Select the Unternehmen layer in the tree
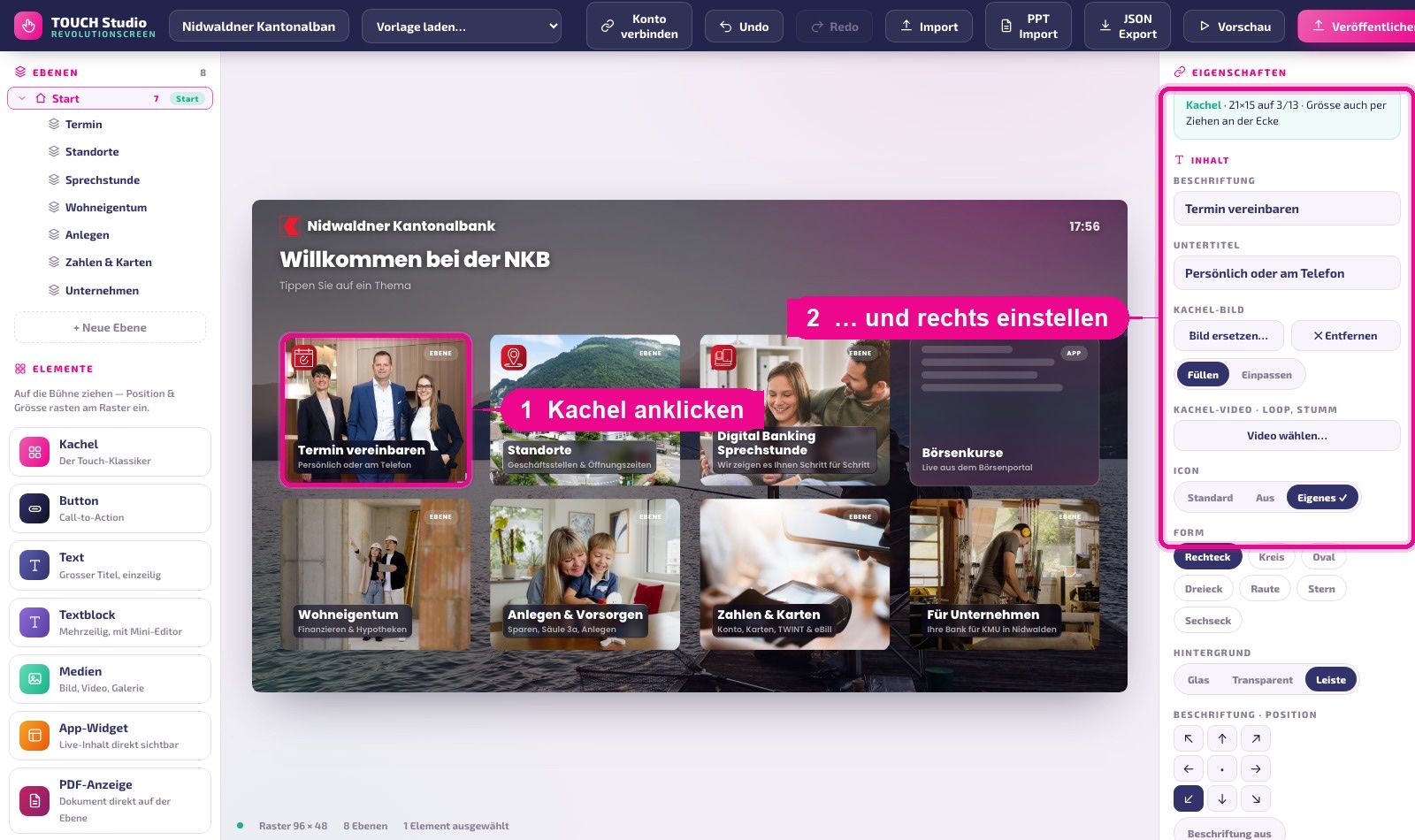This screenshot has width=1415, height=840. coord(102,291)
